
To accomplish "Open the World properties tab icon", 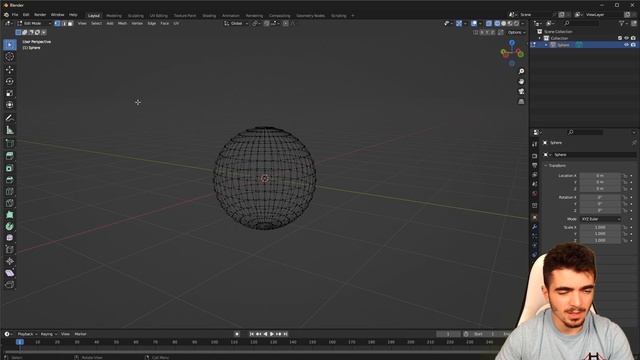I will [535, 194].
